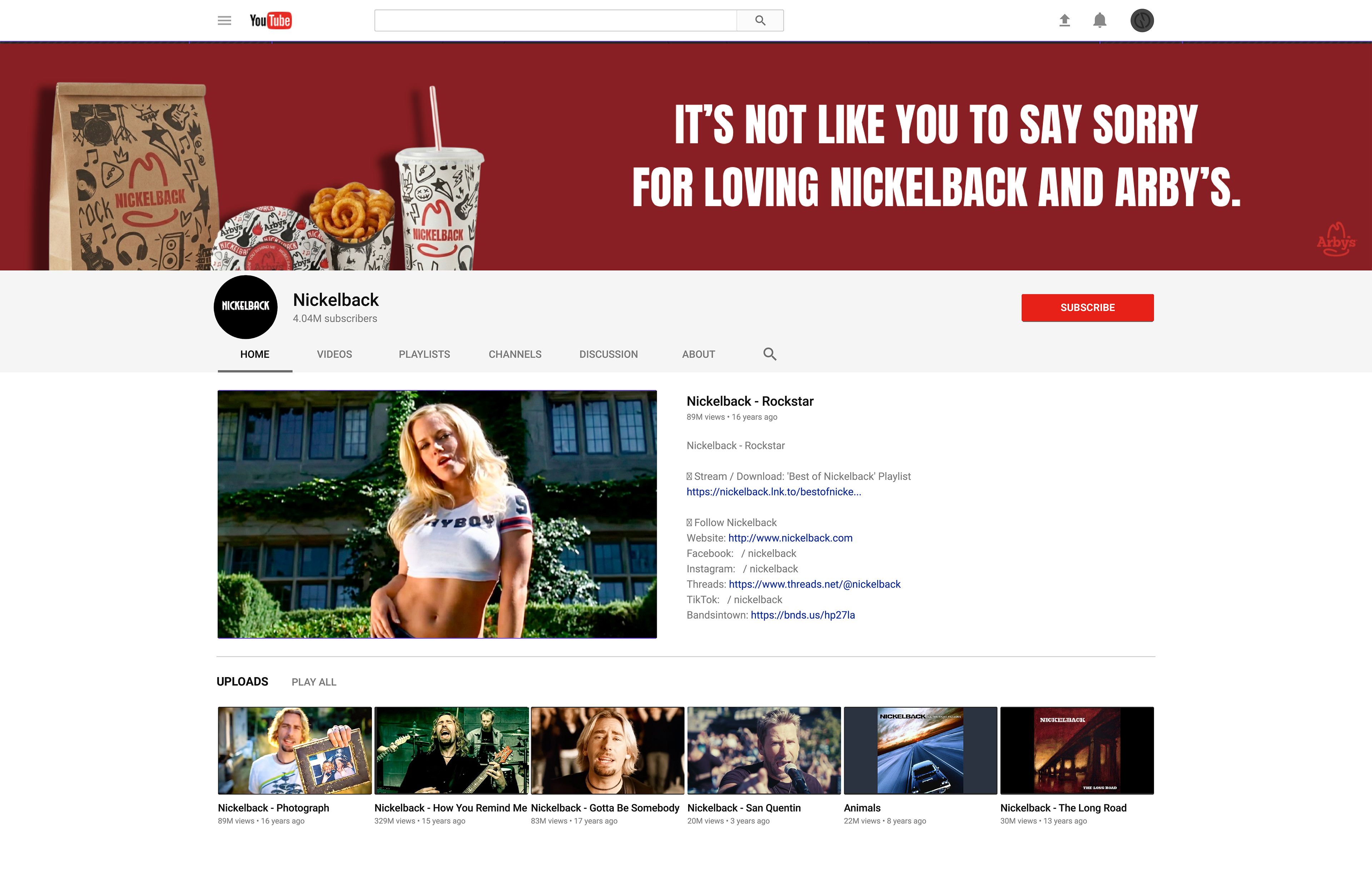Click the Nickelback channel name heading

[x=335, y=300]
